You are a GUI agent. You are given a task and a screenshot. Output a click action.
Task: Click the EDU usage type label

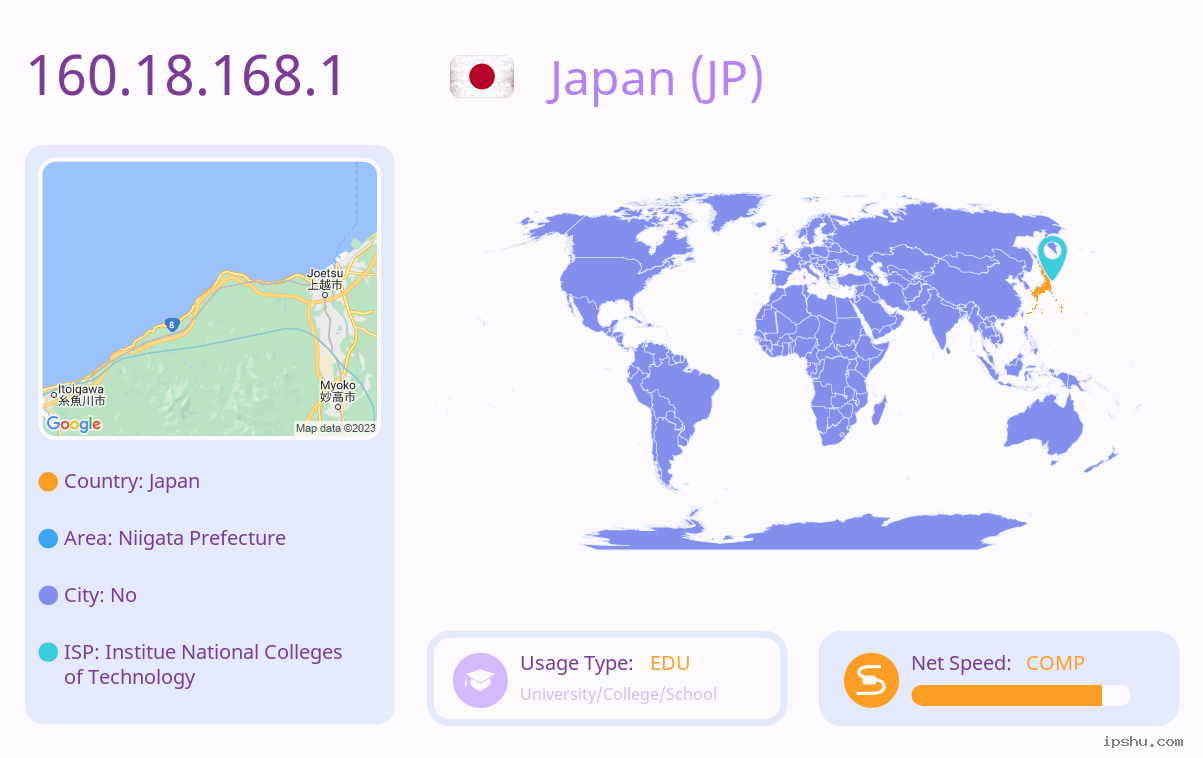(670, 663)
